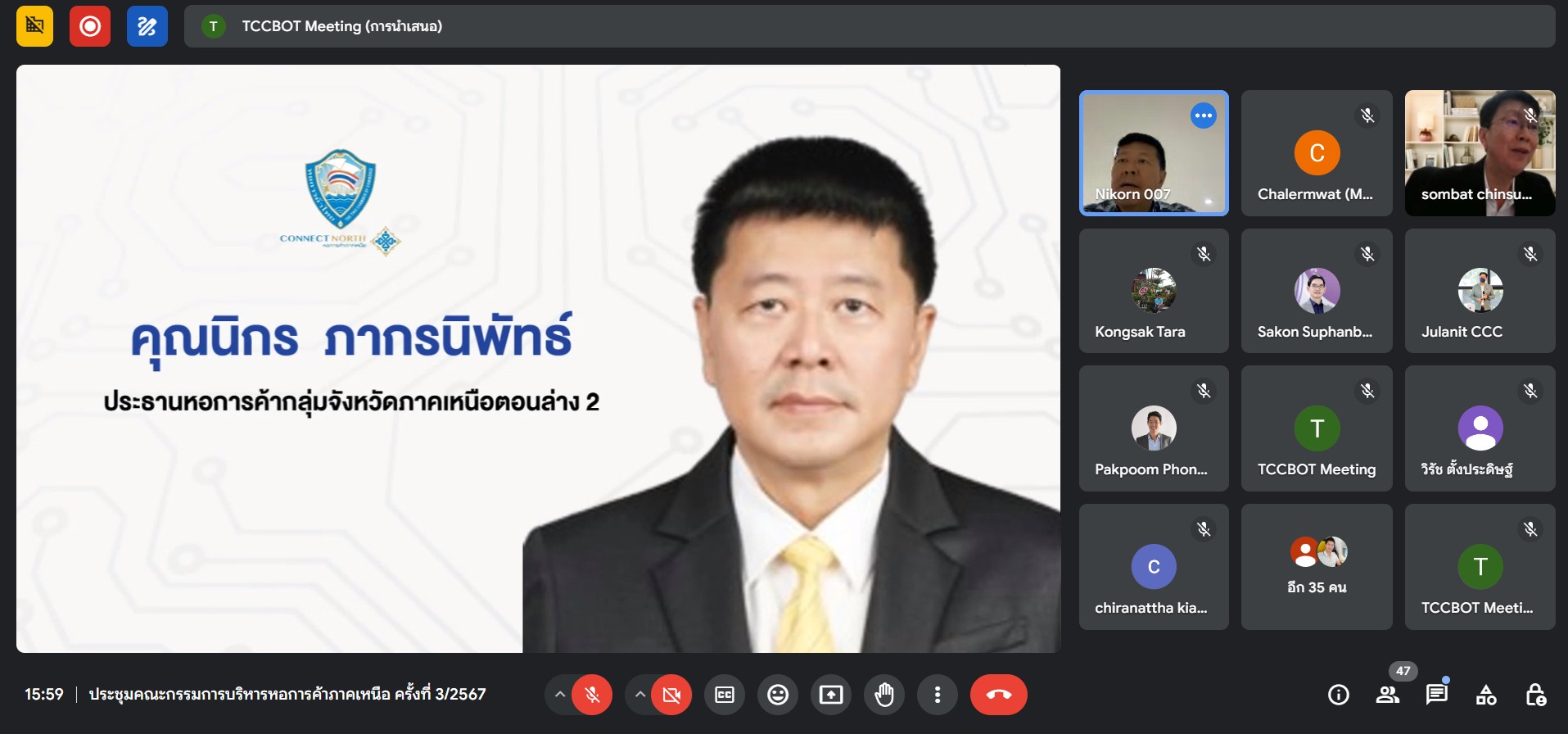Open the activities panel
1568x734 pixels.
tap(1486, 695)
